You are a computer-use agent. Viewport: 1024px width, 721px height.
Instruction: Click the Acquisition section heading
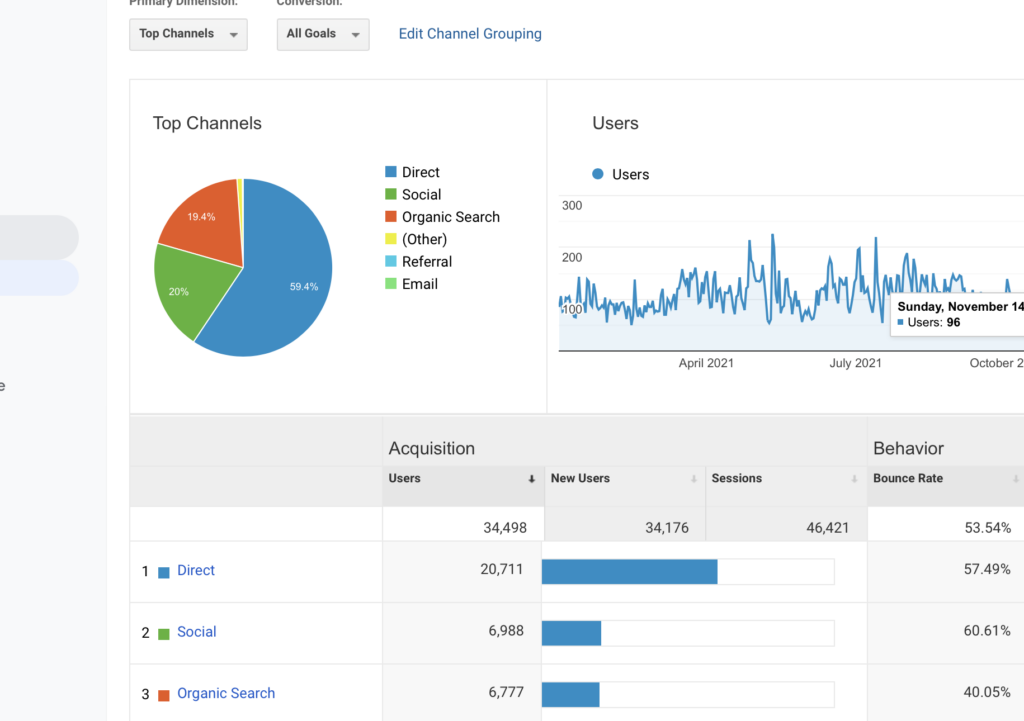point(432,448)
